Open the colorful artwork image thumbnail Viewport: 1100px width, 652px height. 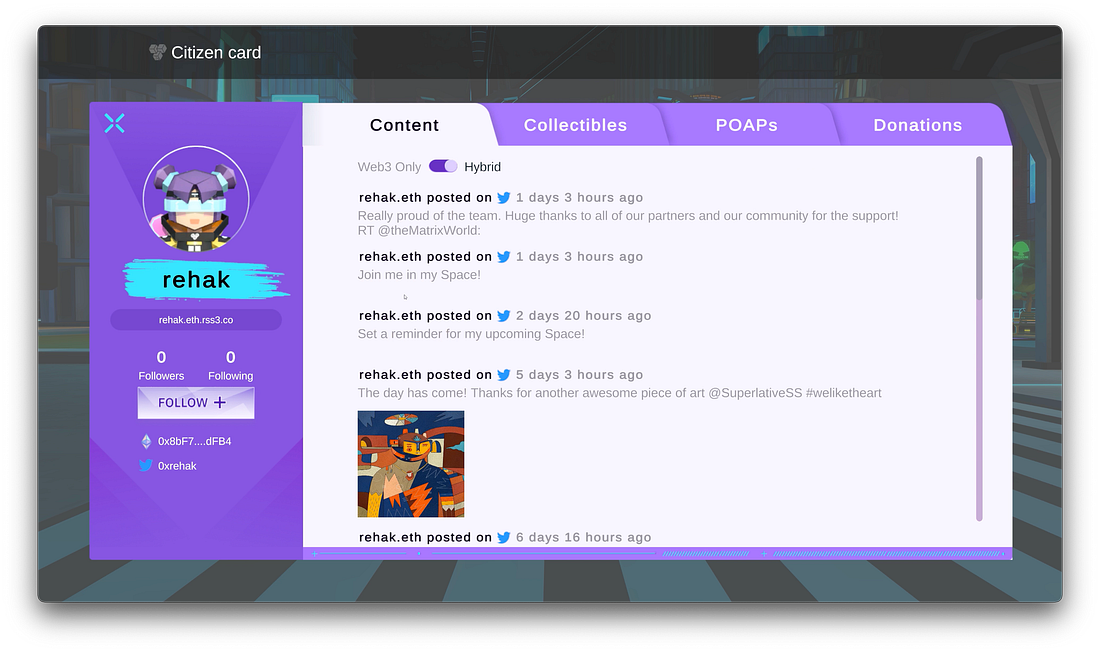point(411,464)
